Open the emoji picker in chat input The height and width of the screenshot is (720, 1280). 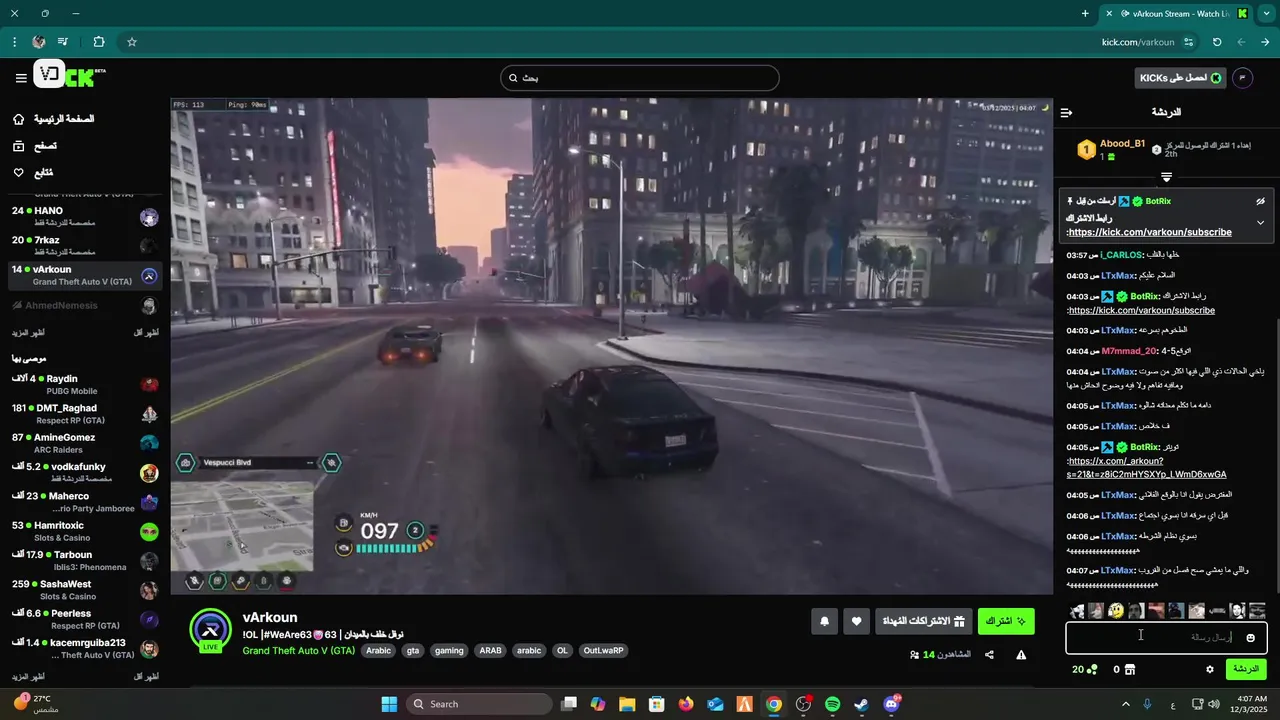pos(1250,638)
